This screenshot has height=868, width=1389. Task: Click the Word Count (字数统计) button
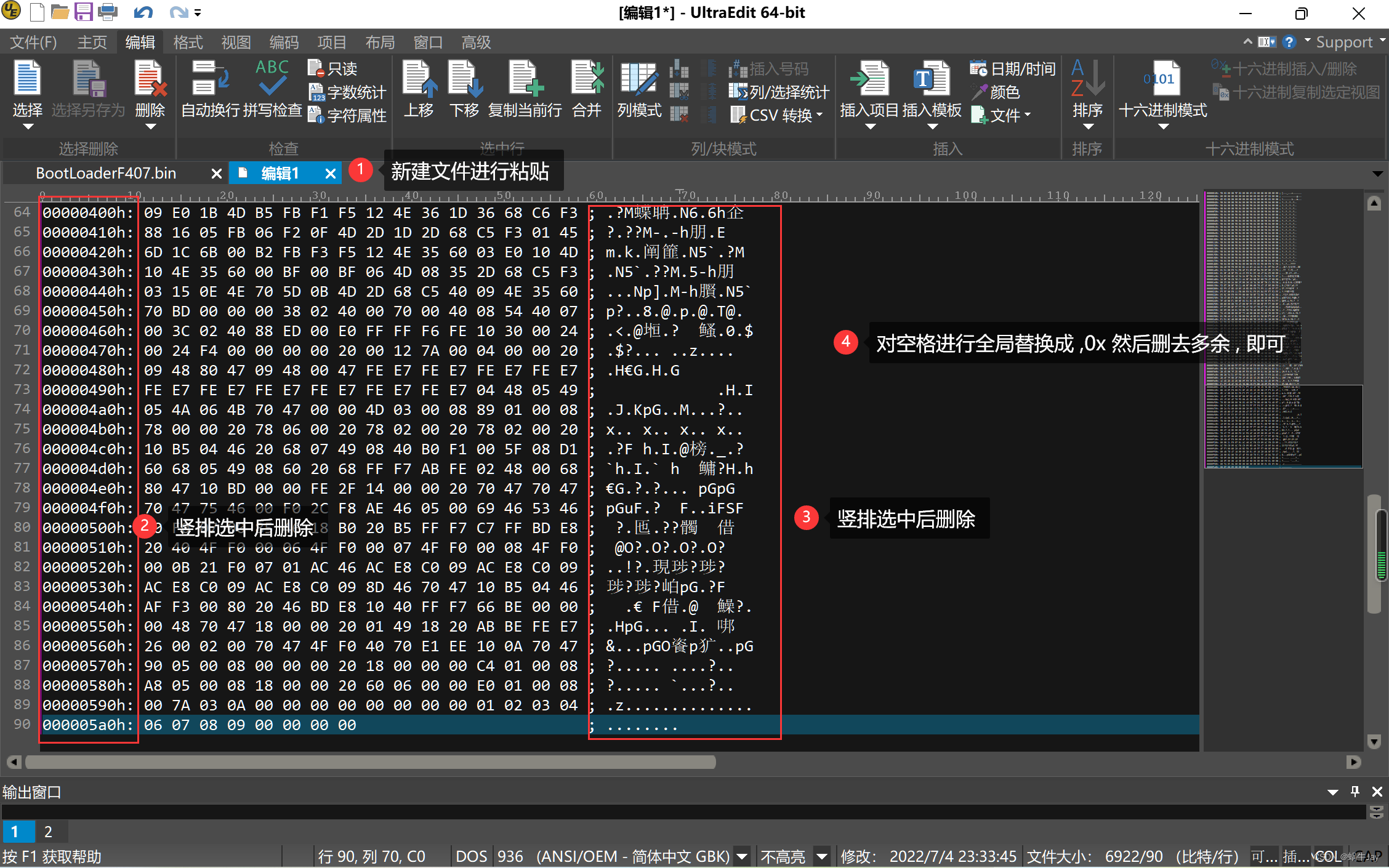coord(347,92)
